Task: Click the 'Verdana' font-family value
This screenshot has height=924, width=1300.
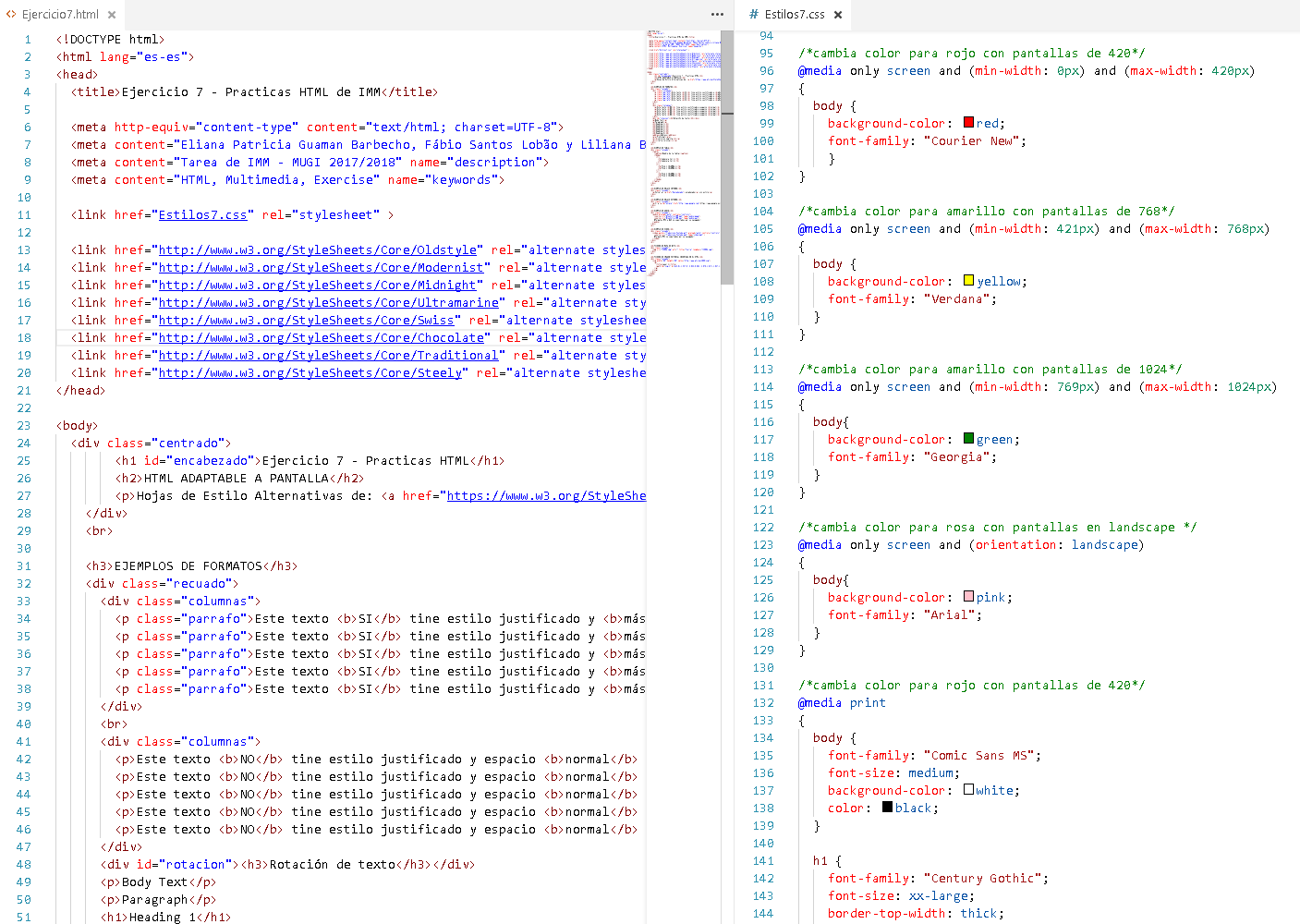Action: click(956, 299)
